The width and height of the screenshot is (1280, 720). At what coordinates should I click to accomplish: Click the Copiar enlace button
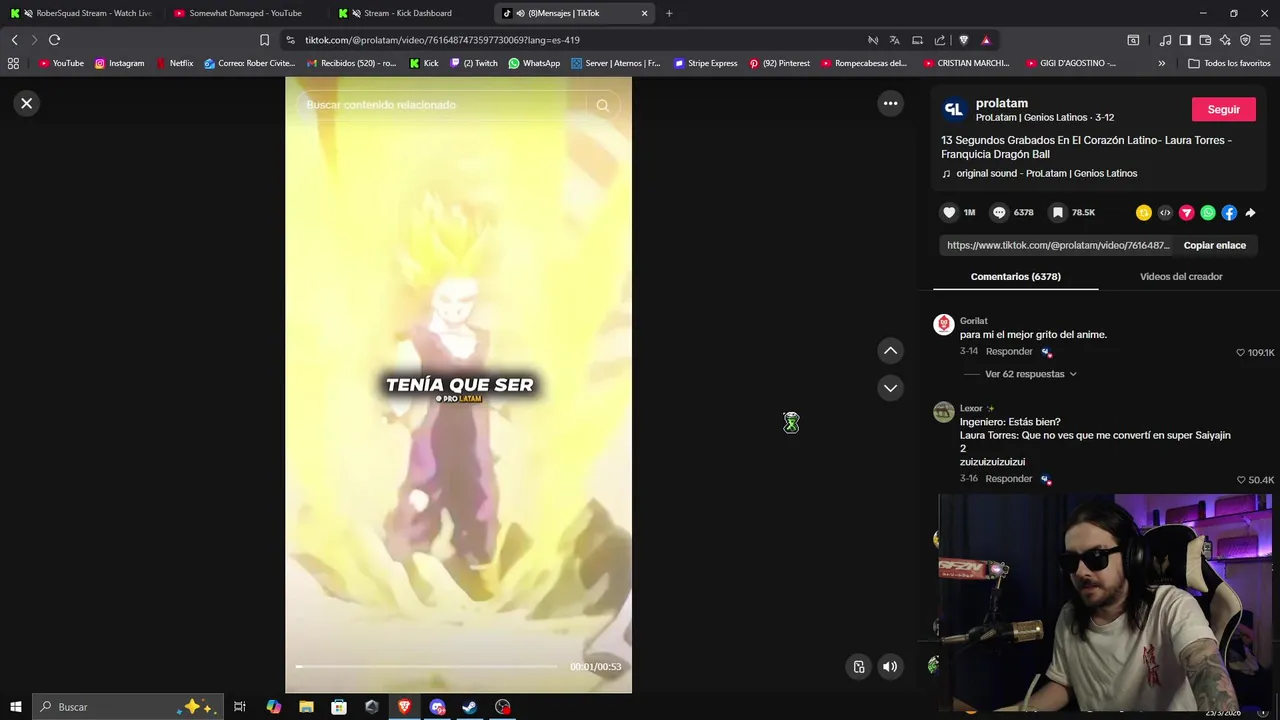coord(1214,245)
